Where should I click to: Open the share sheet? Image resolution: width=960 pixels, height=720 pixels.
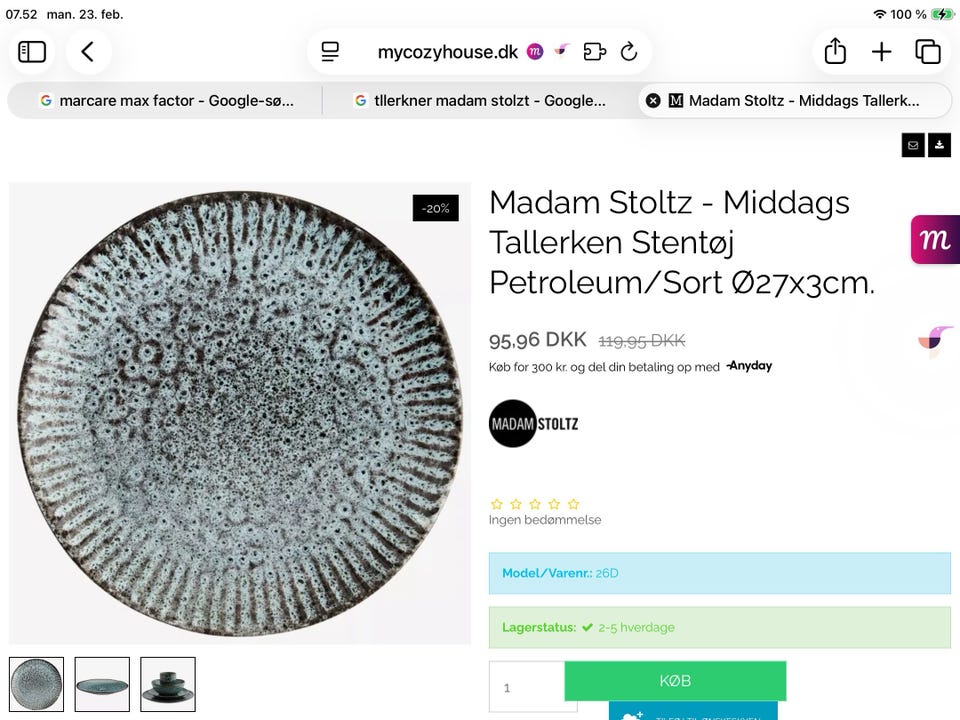(x=835, y=52)
